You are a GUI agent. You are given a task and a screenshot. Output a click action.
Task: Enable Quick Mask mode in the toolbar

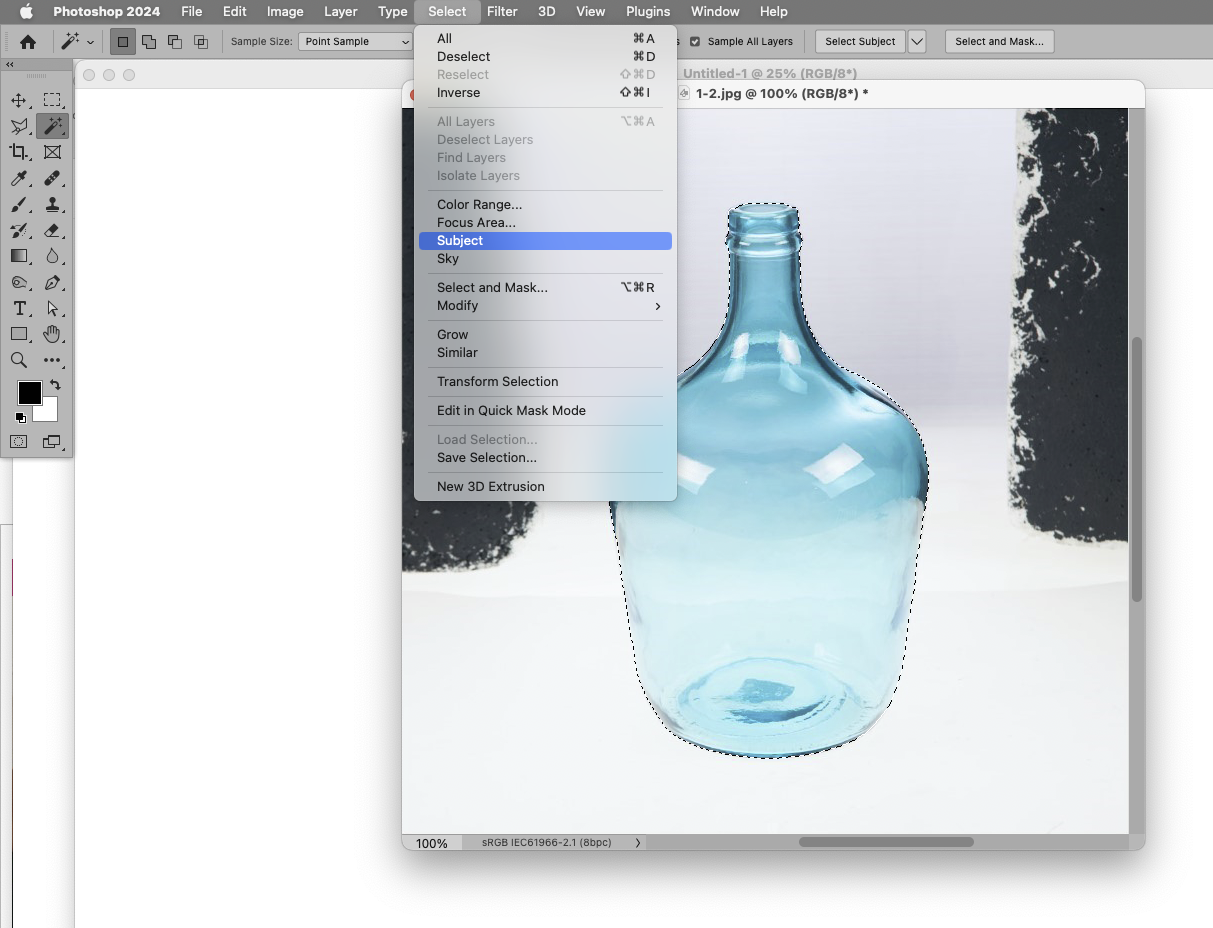pyautogui.click(x=18, y=442)
